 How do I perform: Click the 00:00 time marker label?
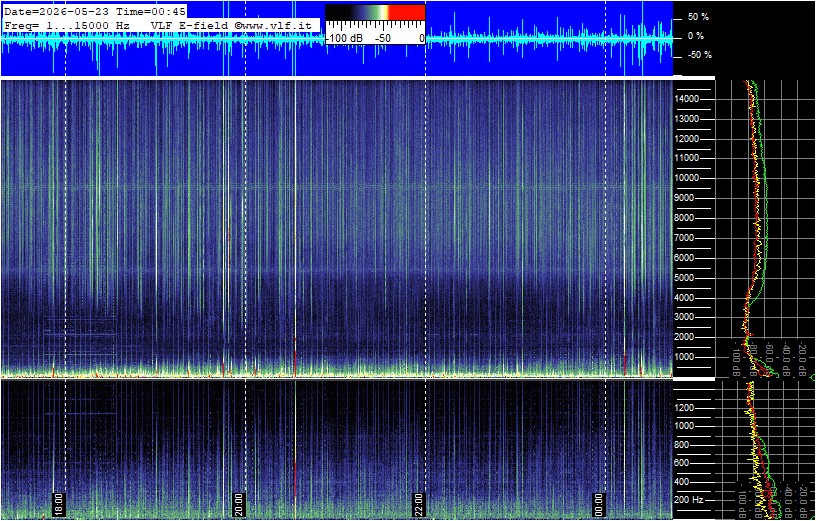pos(600,504)
